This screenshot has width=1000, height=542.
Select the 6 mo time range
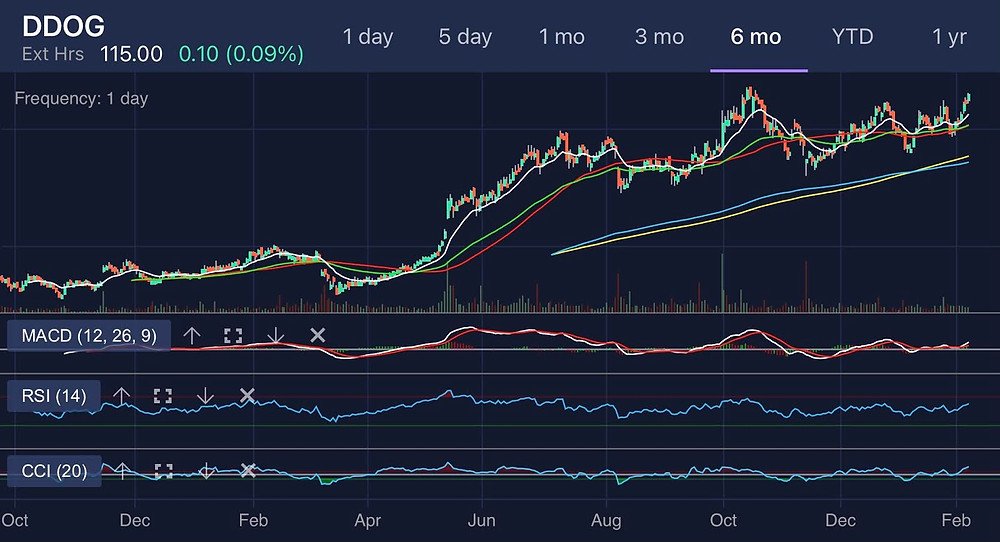[x=756, y=37]
